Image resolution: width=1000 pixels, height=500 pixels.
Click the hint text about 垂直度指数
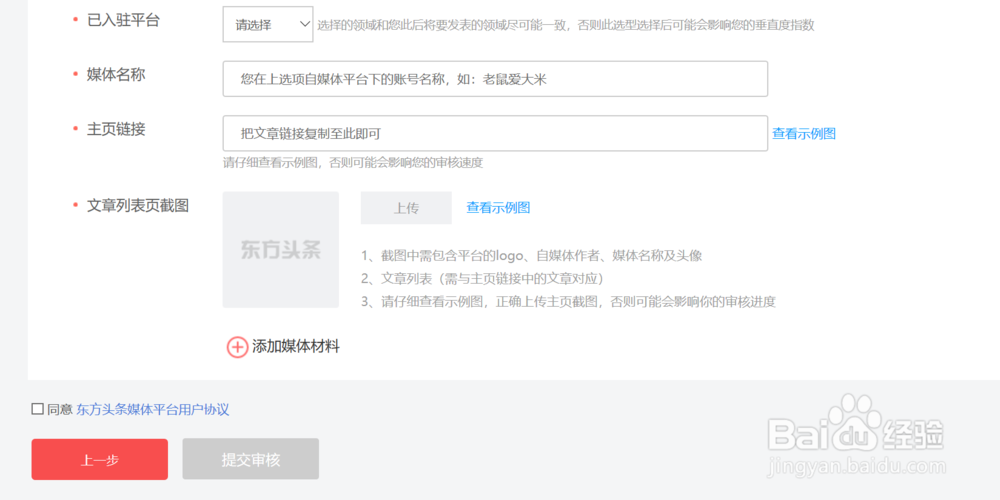[566, 26]
